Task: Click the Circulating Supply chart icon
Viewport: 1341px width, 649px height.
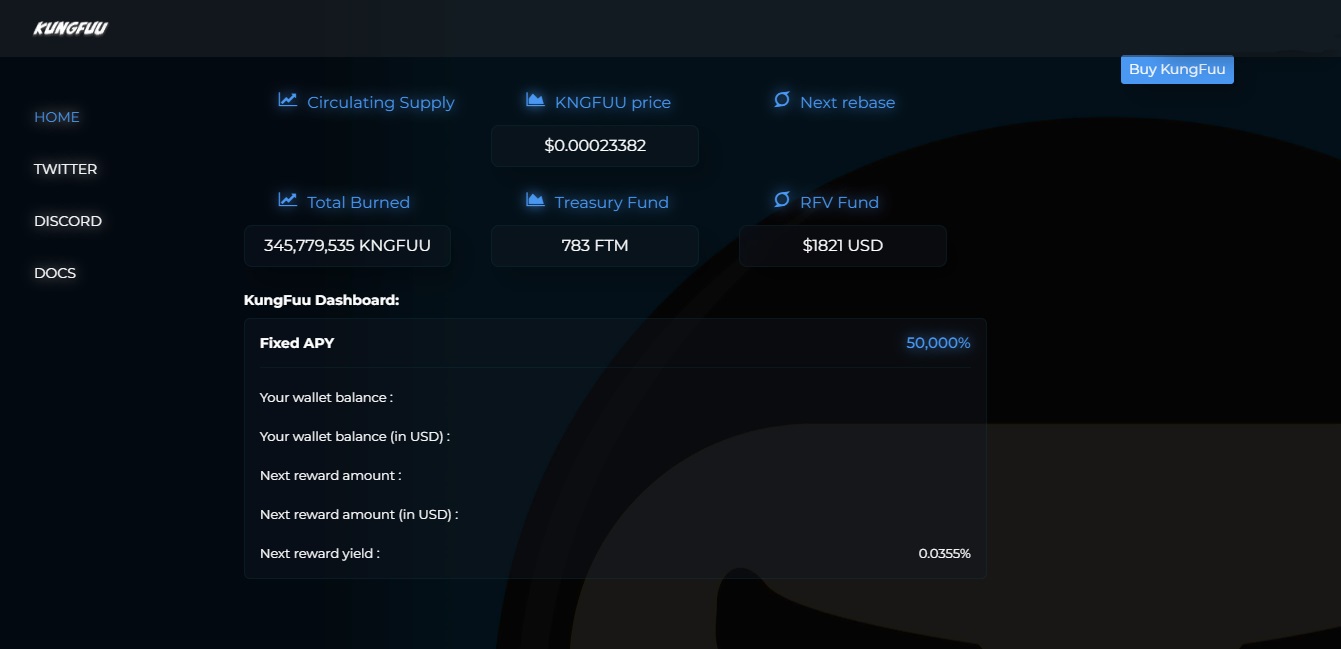Action: (x=288, y=100)
